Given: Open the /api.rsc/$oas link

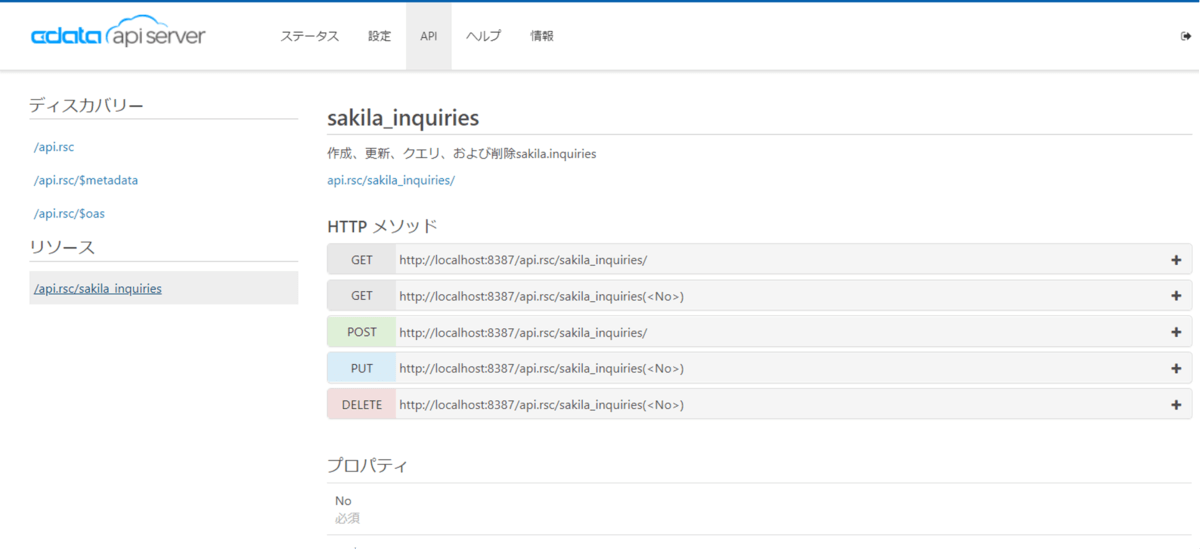Looking at the screenshot, I should [x=69, y=214].
